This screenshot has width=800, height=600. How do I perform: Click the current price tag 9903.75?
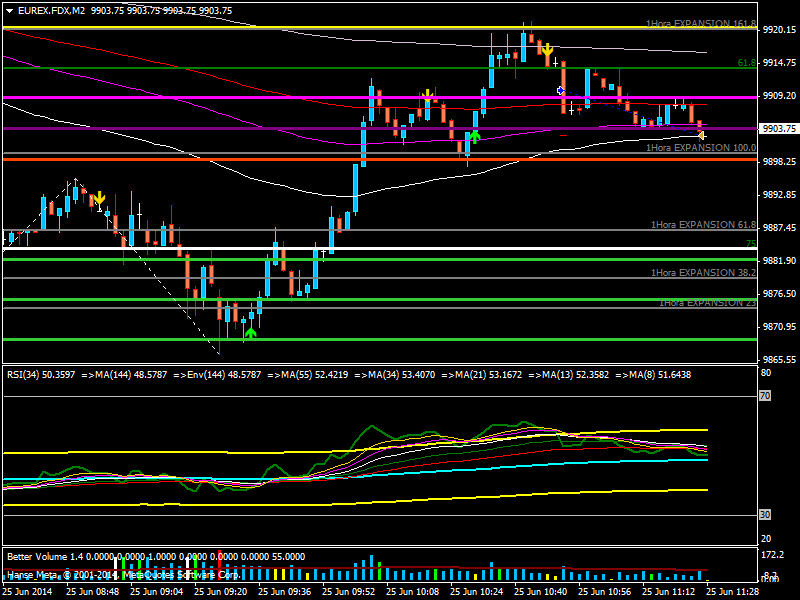click(778, 128)
